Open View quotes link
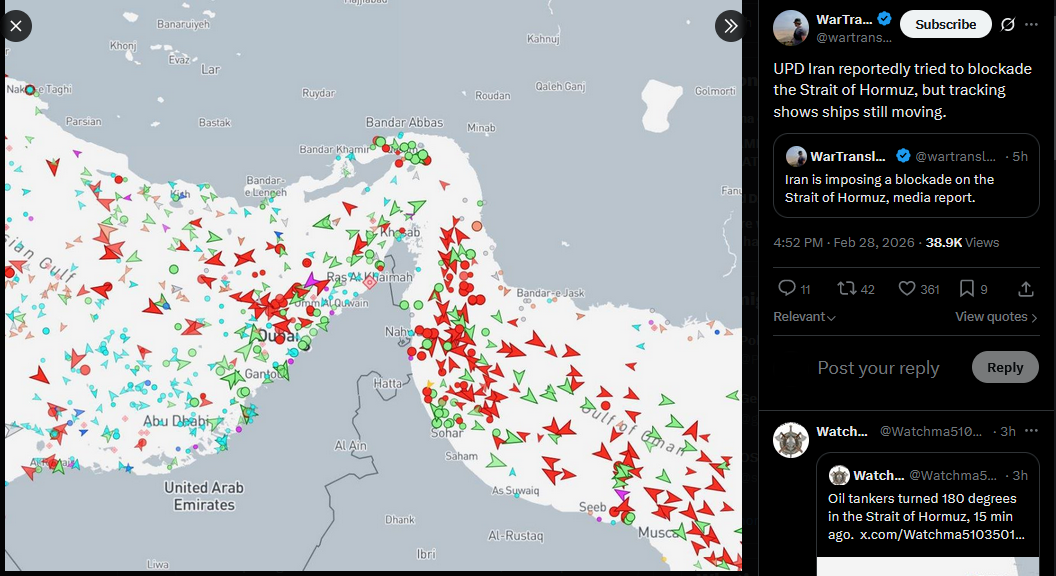Viewport: 1056px width, 576px height. click(996, 317)
